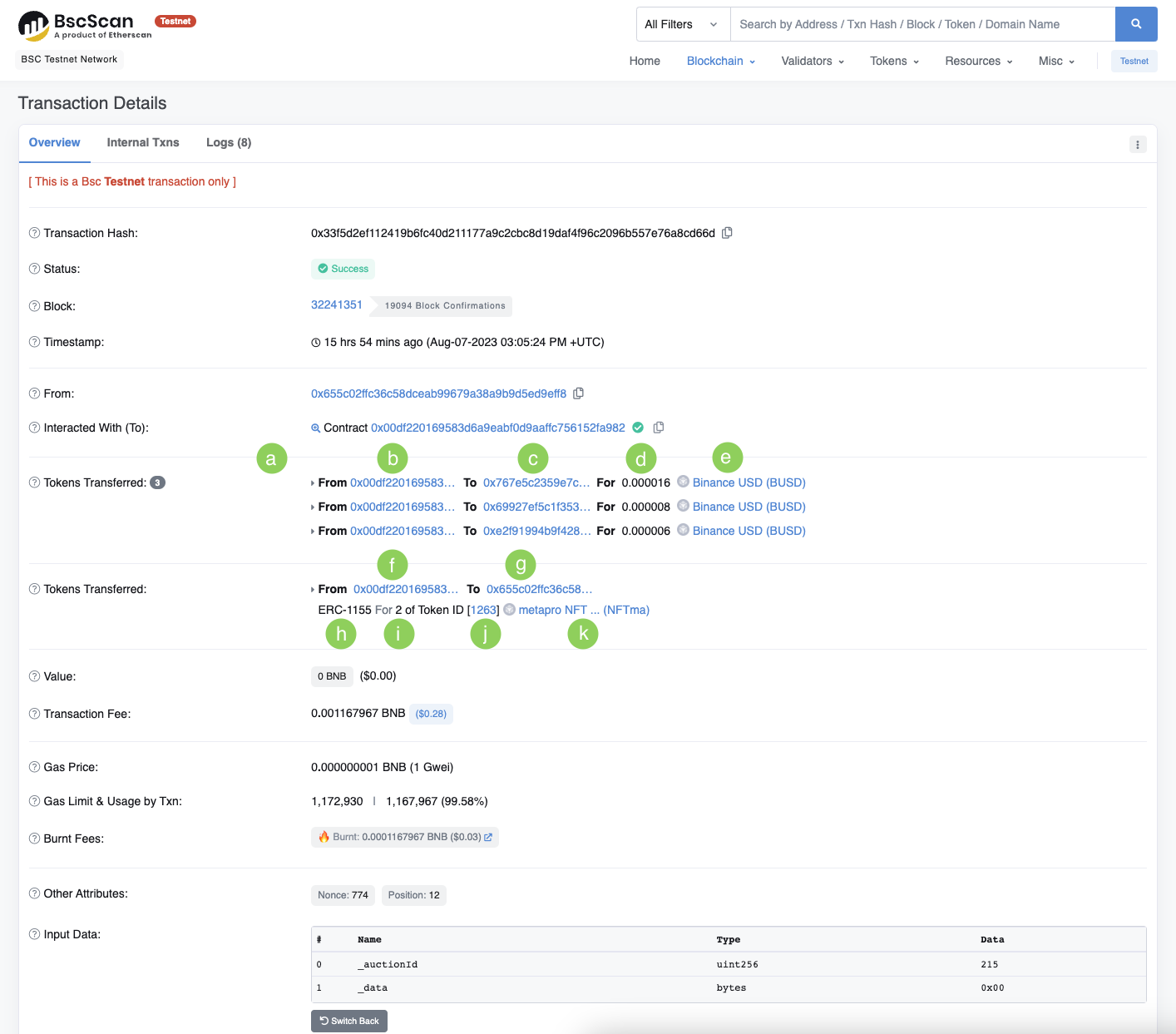Click the blue search magnifier button
This screenshot has width=1176, height=1034.
coord(1135,24)
